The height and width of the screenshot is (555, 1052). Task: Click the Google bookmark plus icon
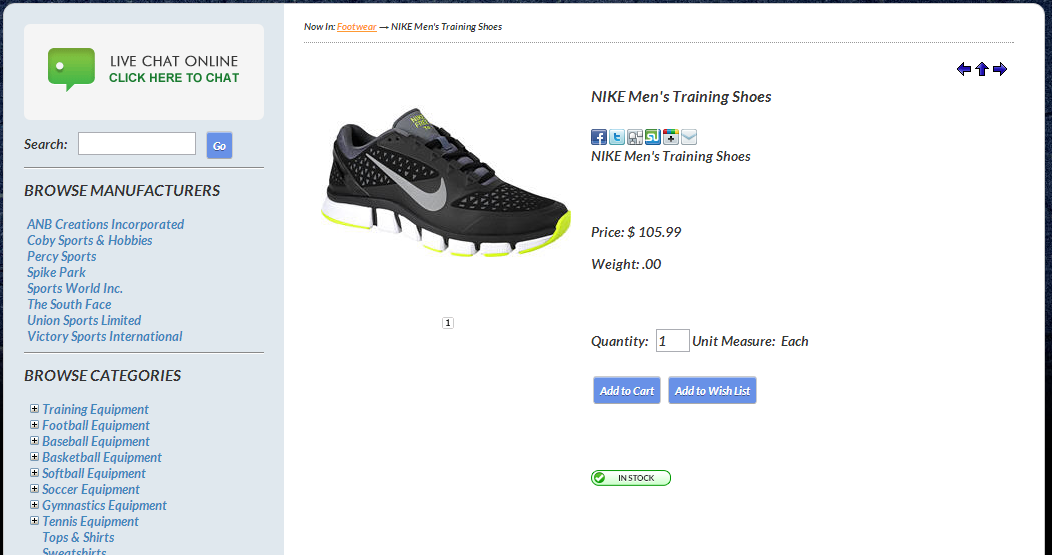tap(671, 137)
